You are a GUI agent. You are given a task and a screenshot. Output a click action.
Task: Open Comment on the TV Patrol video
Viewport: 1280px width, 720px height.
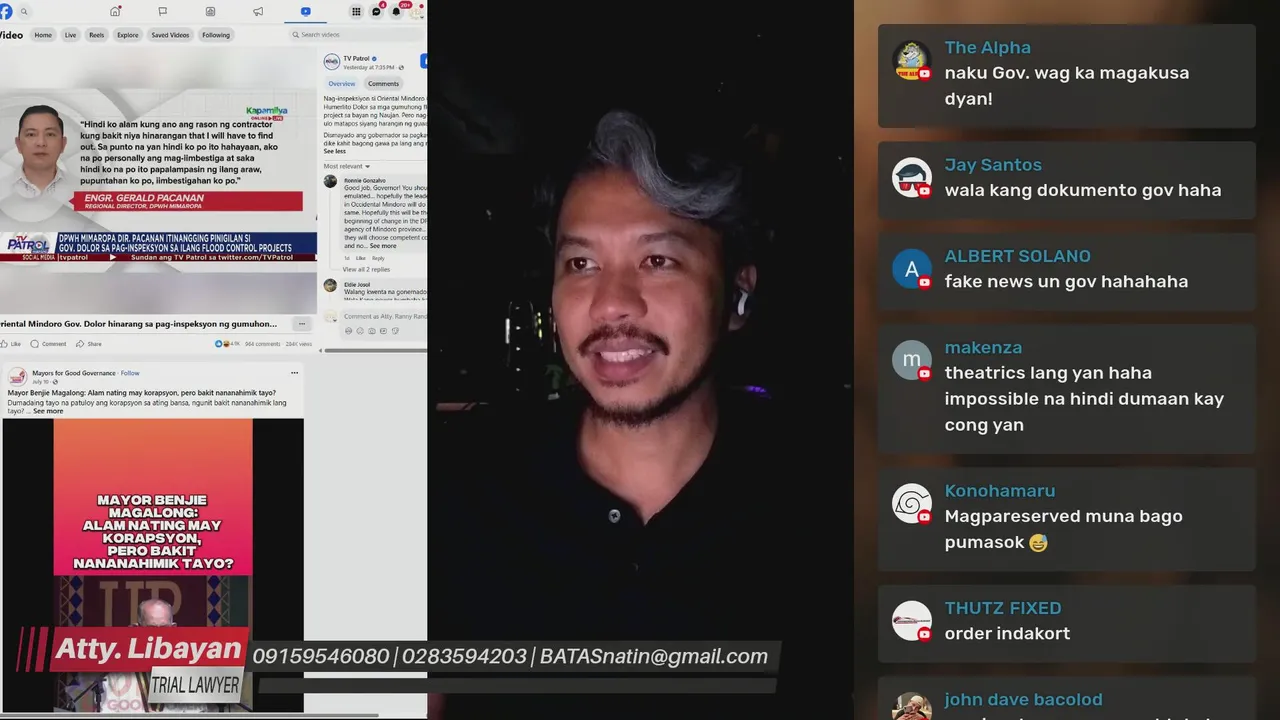click(49, 344)
